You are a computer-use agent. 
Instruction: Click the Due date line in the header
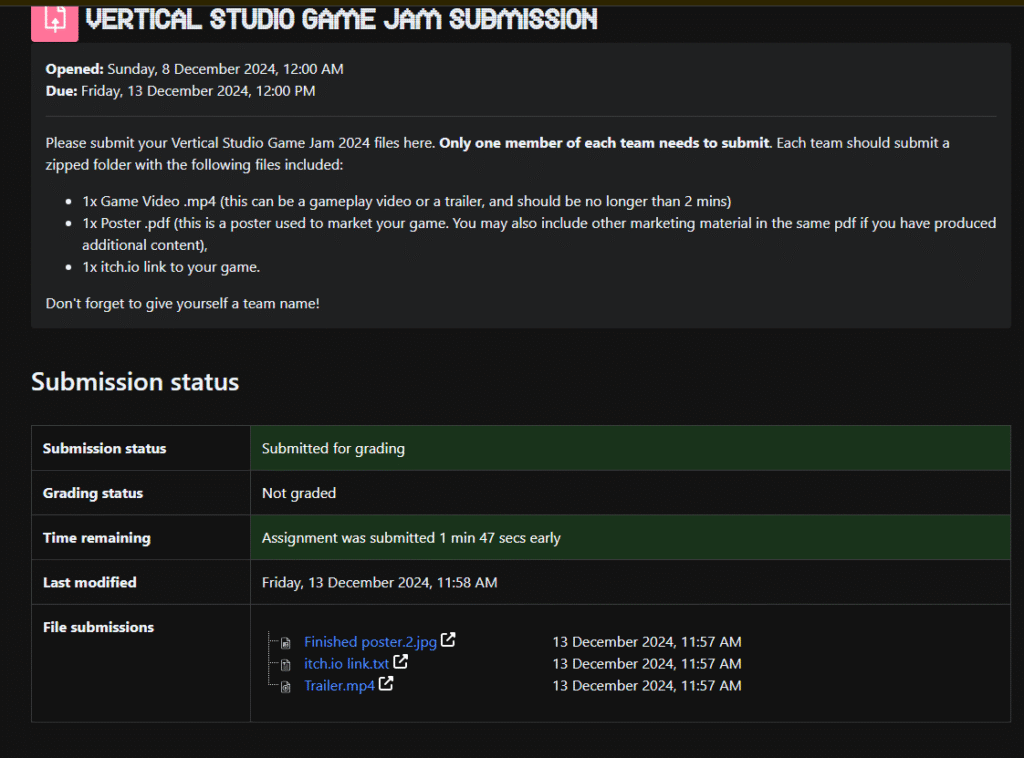pos(180,91)
